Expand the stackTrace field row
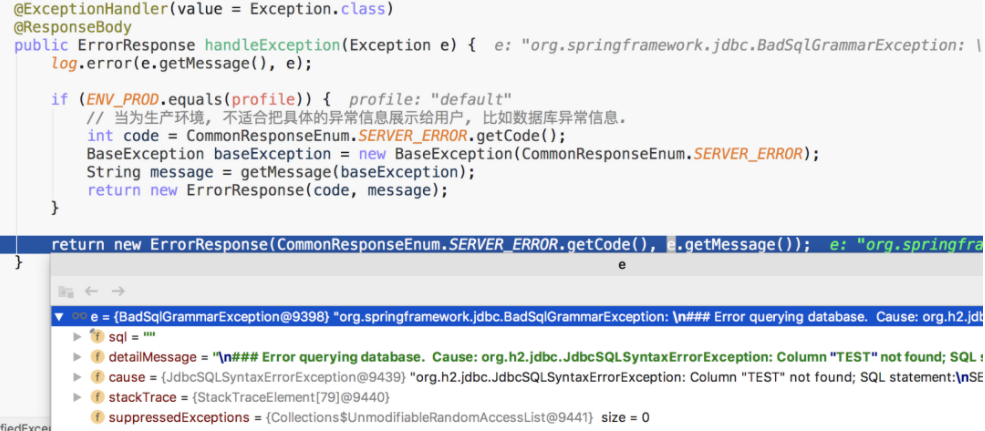985x431 pixels. pos(77,398)
